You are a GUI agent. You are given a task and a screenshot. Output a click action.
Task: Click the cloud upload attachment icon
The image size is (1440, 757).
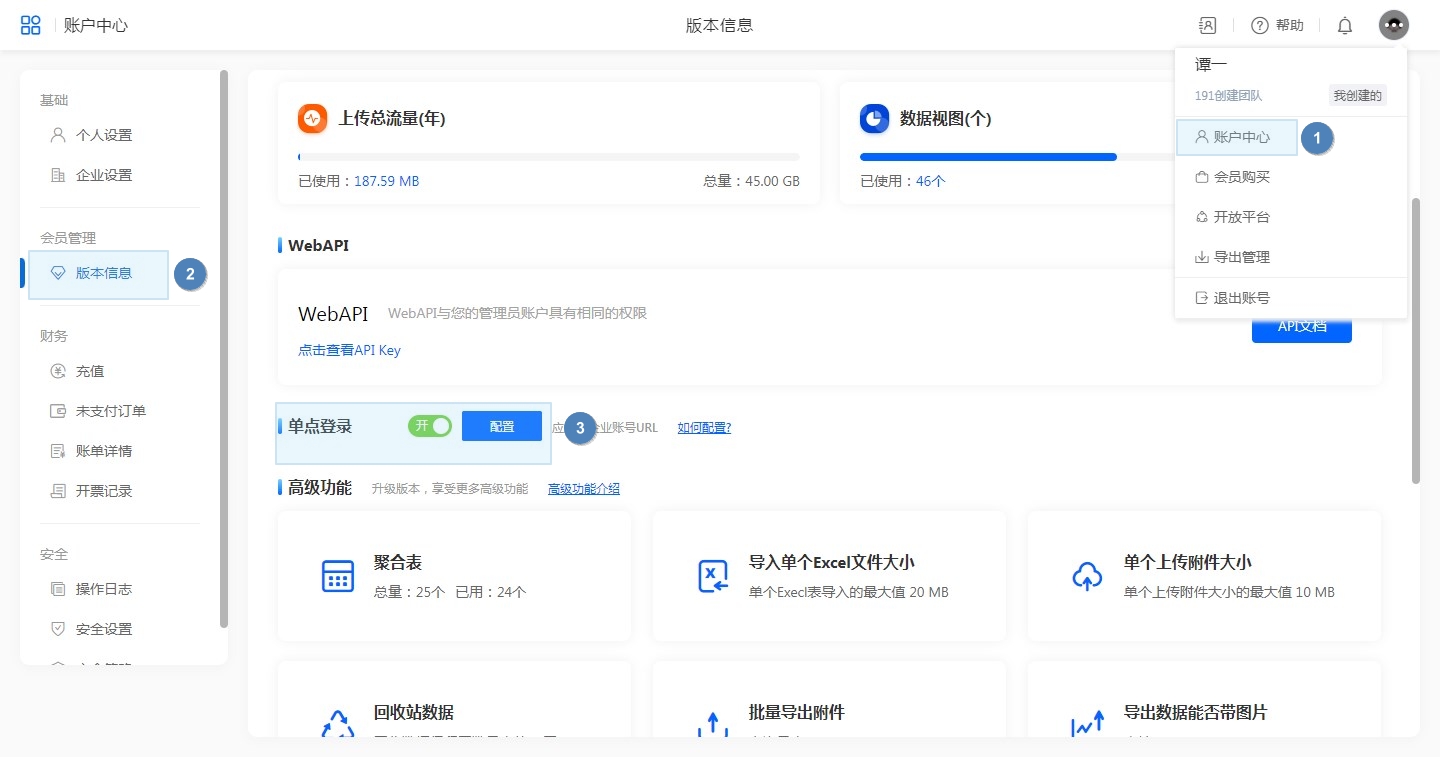[x=1087, y=576]
